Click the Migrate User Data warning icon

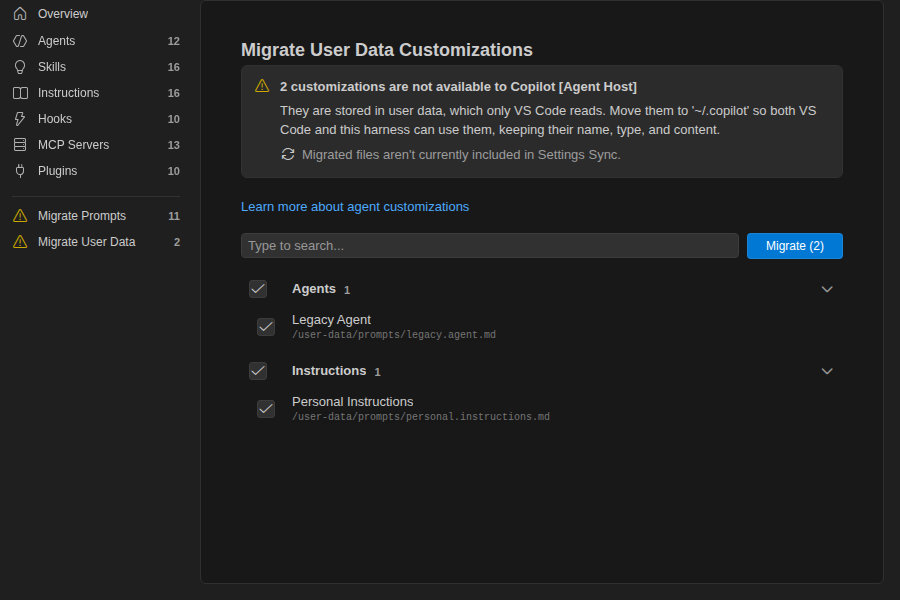20,242
